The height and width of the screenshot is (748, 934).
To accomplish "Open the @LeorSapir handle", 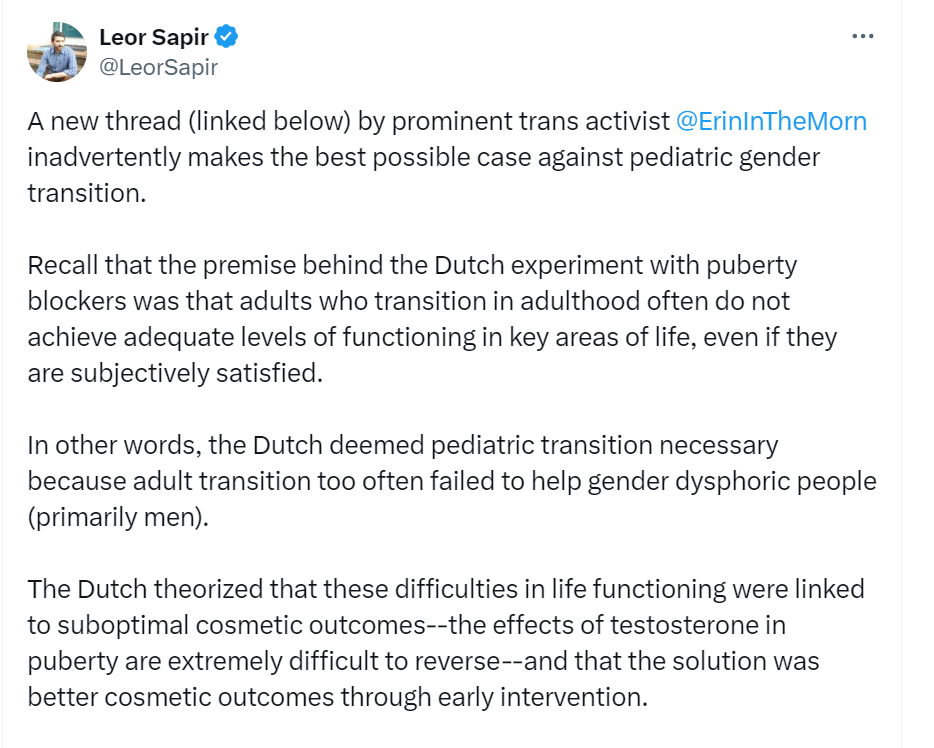I will tap(158, 67).
